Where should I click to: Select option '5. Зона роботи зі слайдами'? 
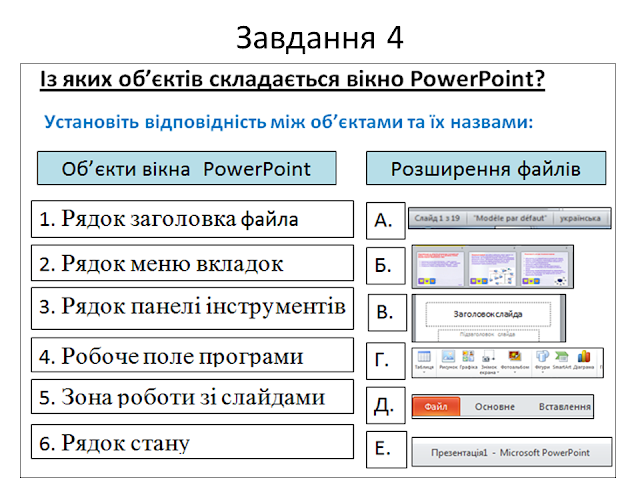click(x=192, y=396)
